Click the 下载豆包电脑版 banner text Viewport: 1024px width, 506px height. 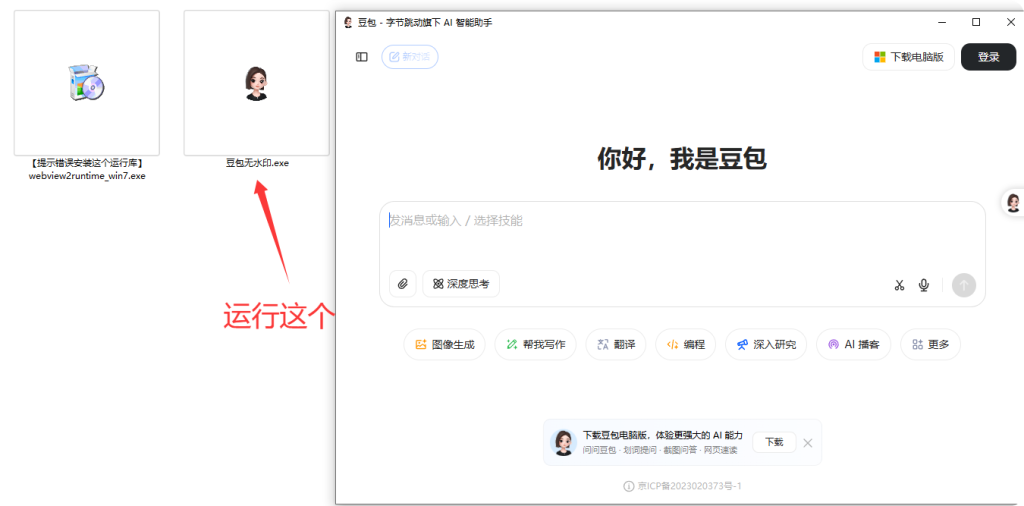coord(662,435)
